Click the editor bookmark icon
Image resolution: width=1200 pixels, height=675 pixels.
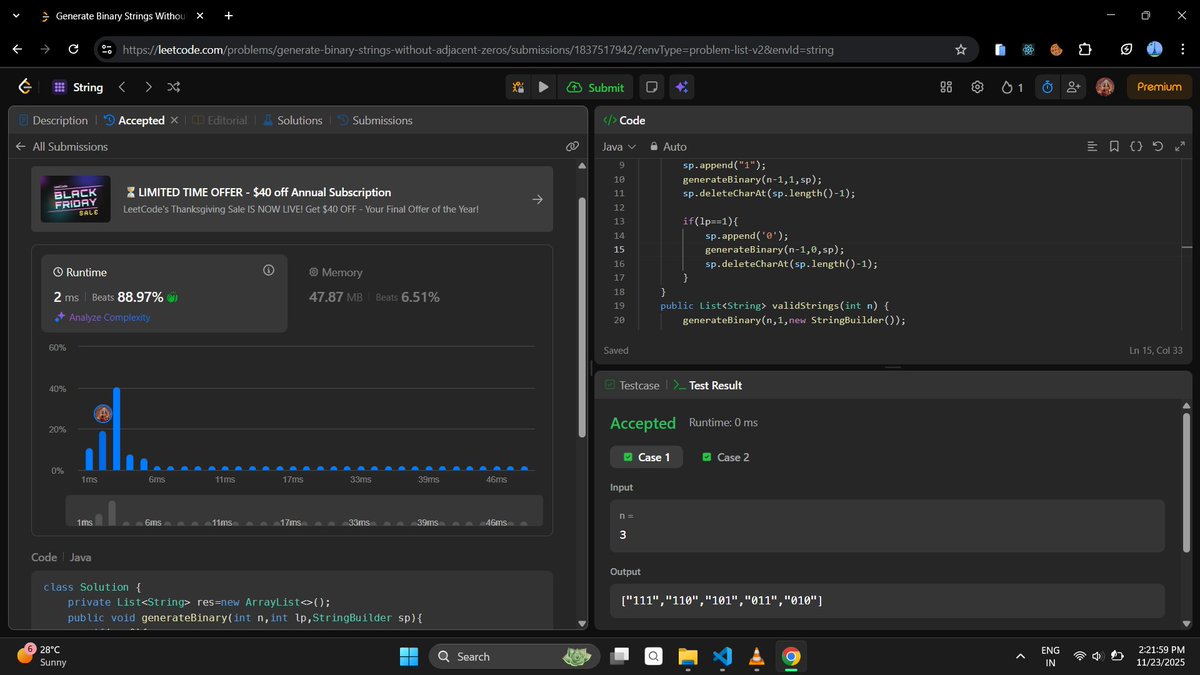[x=1114, y=146]
